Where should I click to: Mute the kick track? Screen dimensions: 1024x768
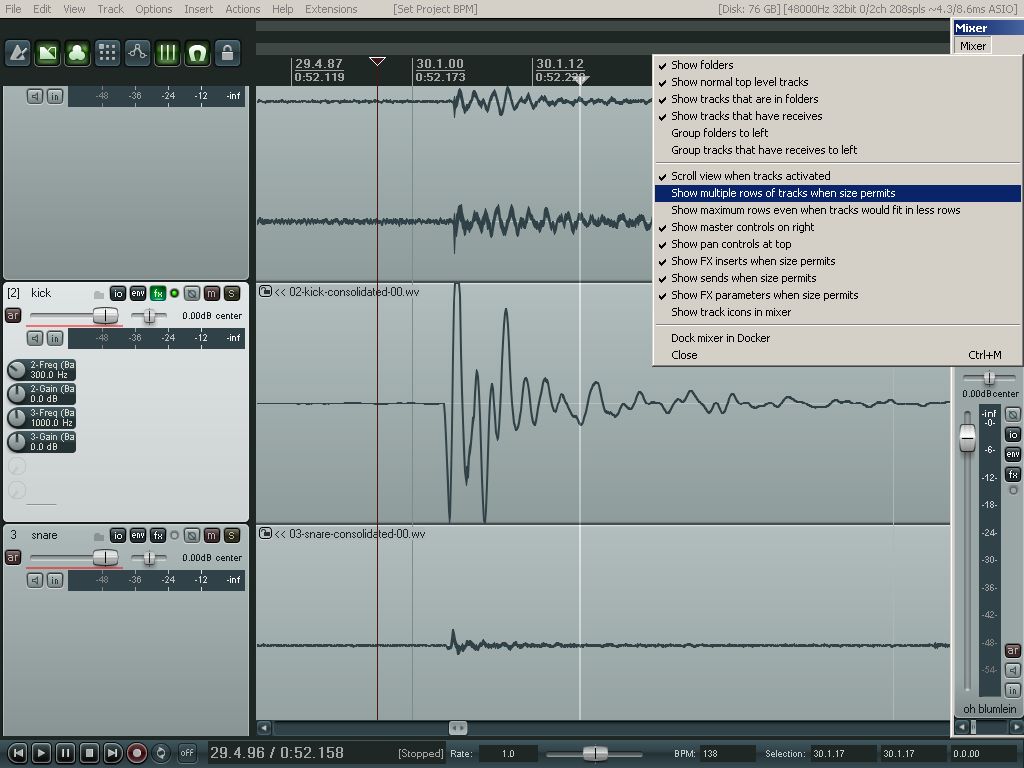click(211, 293)
